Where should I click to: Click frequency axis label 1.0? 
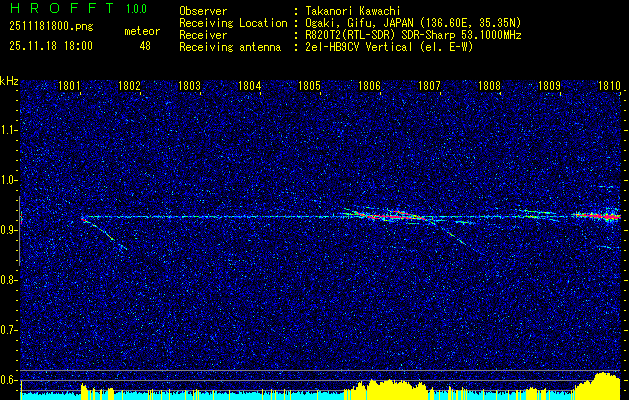pyautogui.click(x=10, y=180)
